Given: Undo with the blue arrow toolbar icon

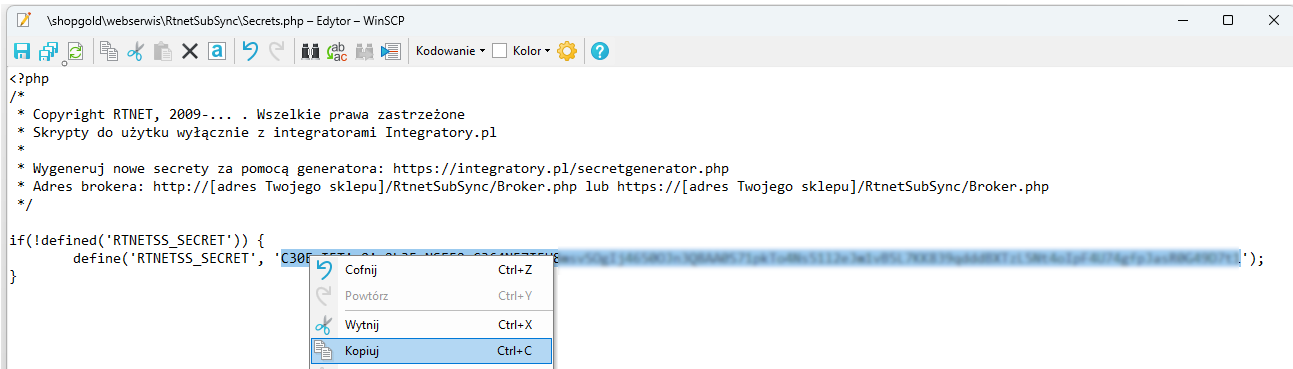Looking at the screenshot, I should point(250,51).
